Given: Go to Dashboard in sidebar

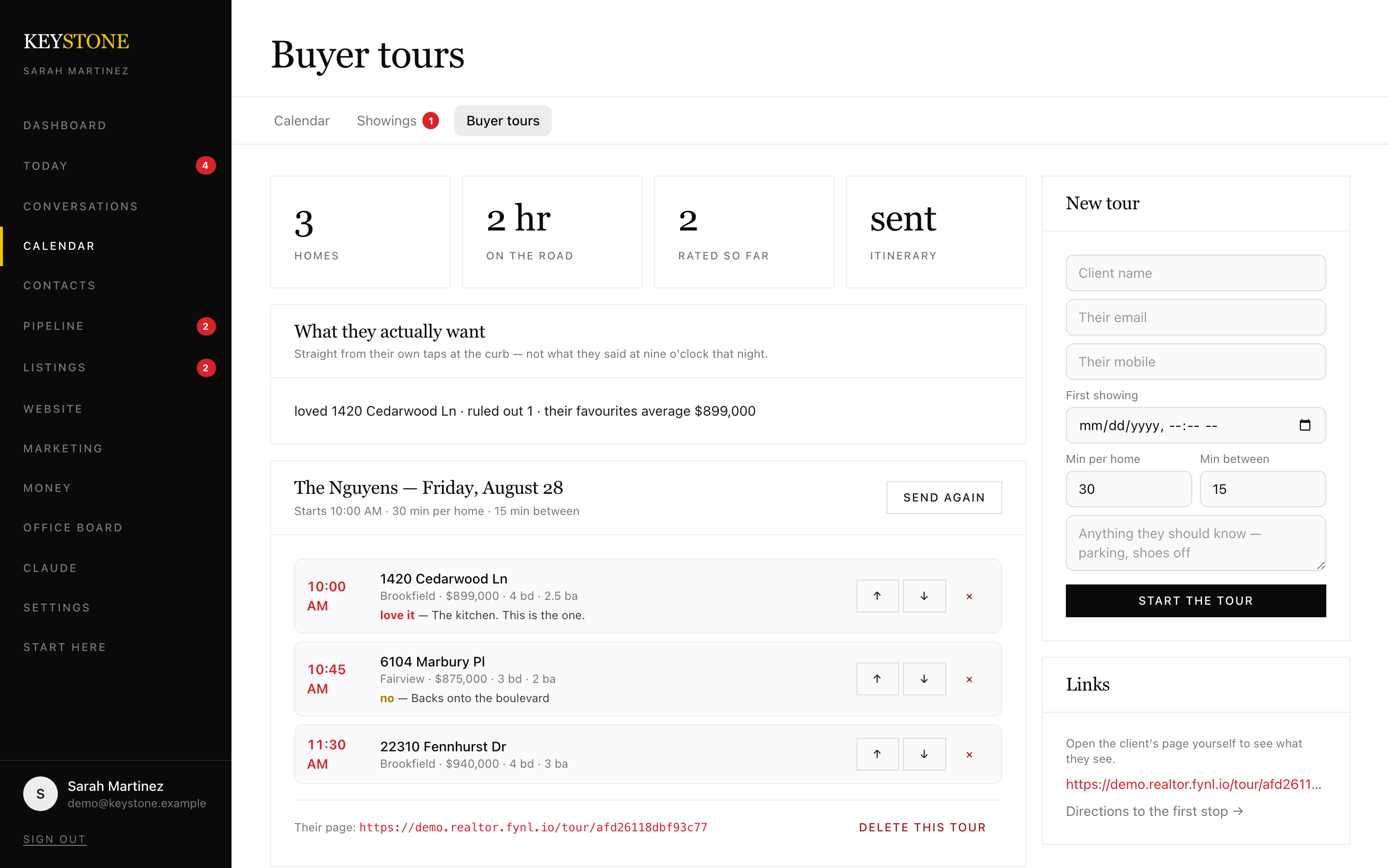Looking at the screenshot, I should tap(116, 125).
